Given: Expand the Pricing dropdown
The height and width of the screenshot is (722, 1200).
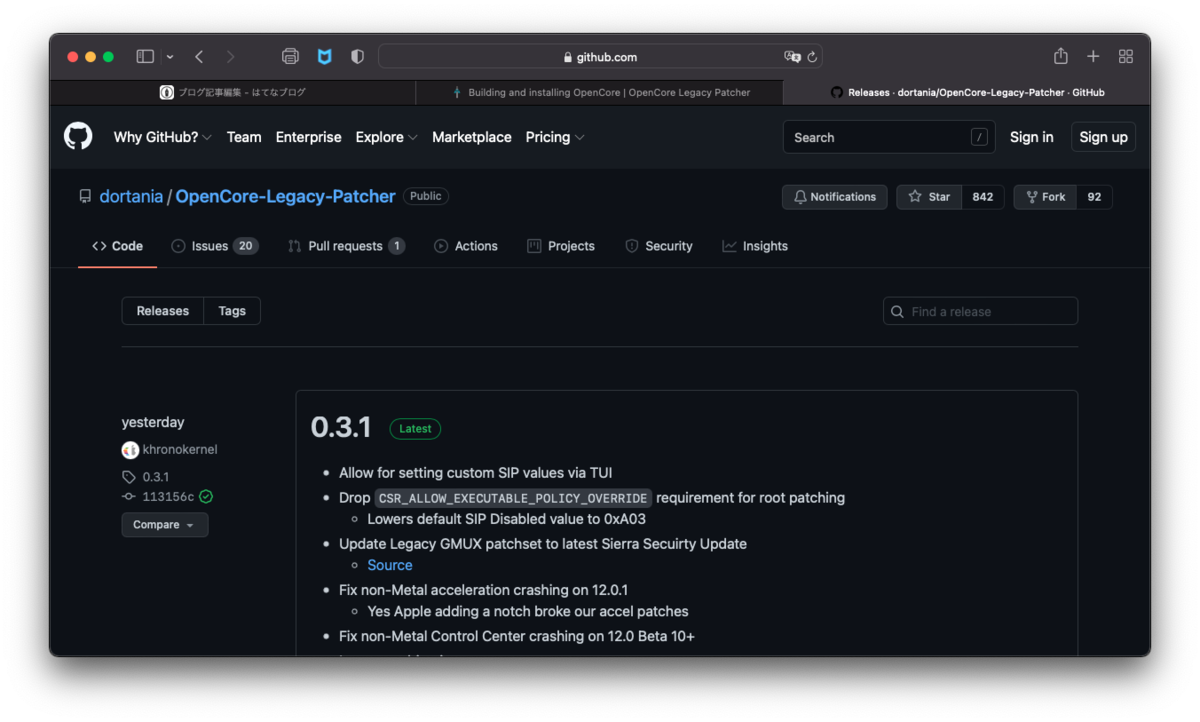Looking at the screenshot, I should click(x=555, y=137).
